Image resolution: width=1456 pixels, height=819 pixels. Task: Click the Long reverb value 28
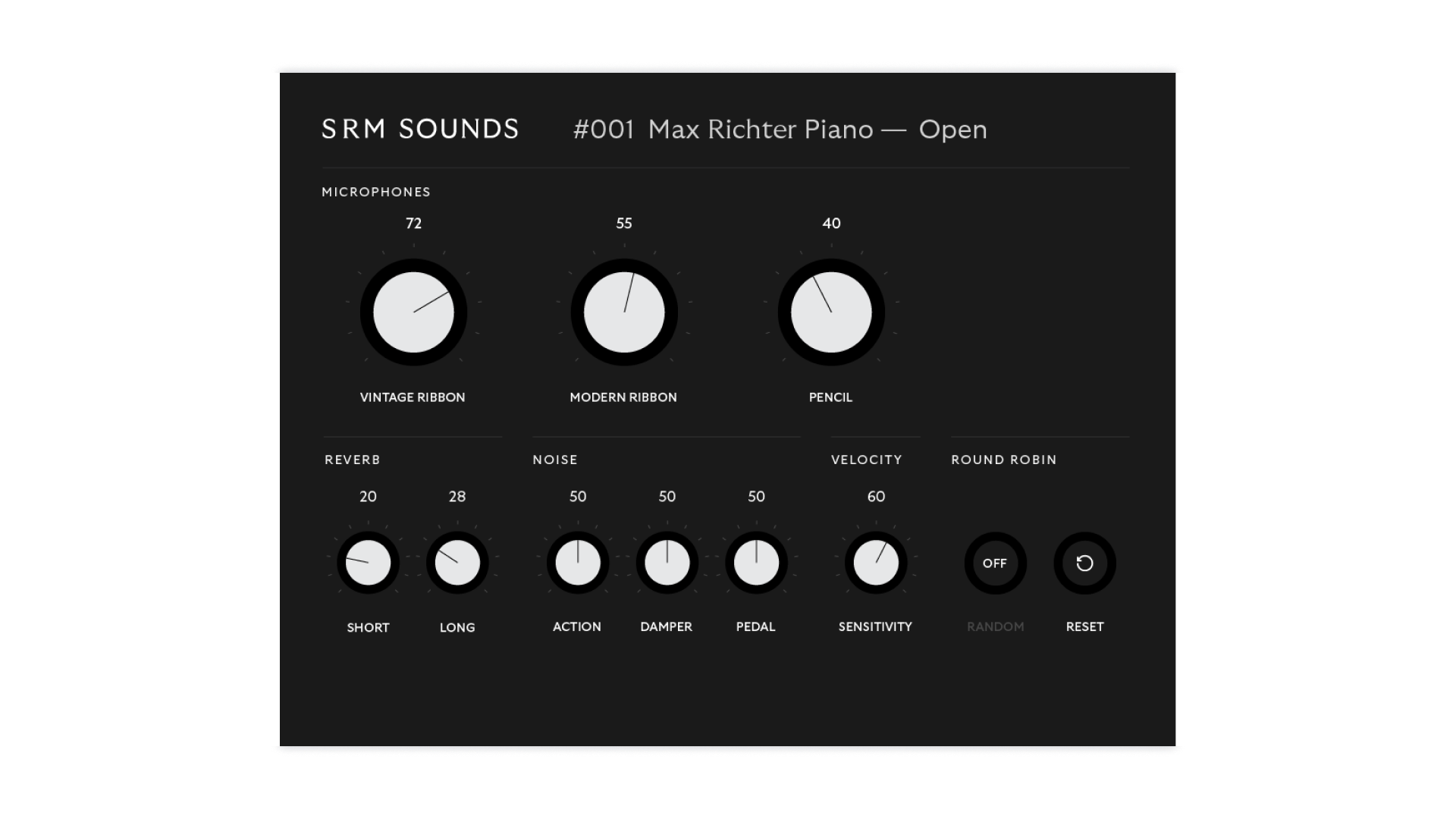tap(457, 497)
